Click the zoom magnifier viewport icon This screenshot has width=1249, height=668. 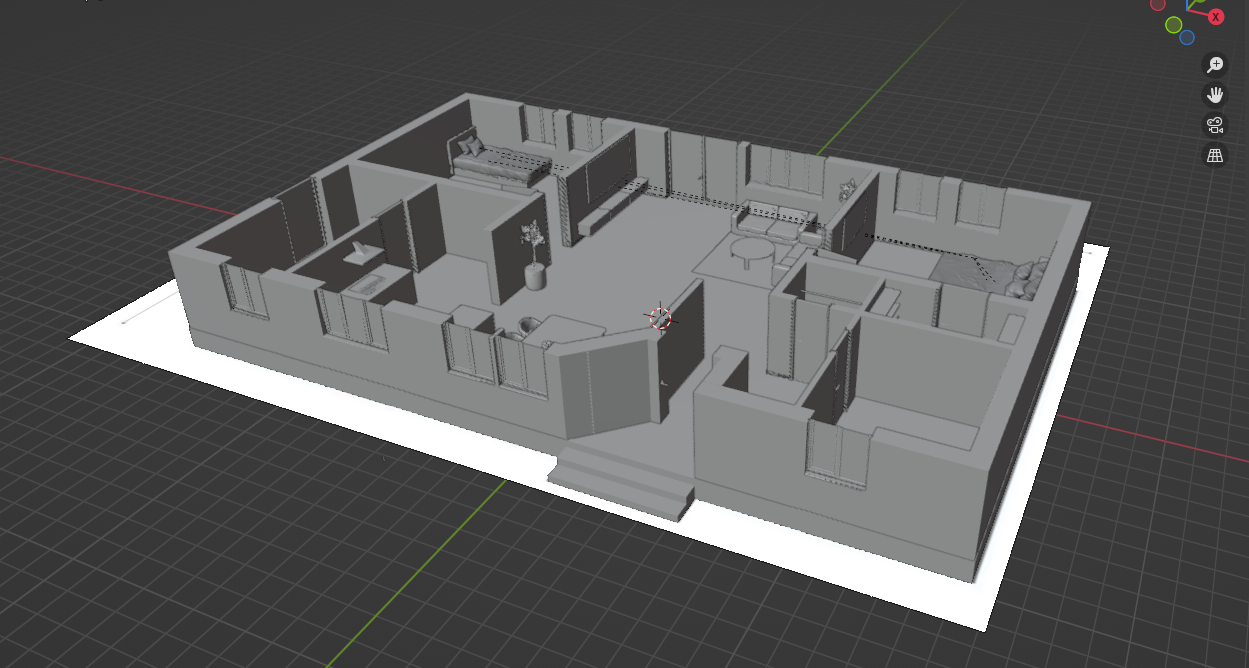(1215, 65)
